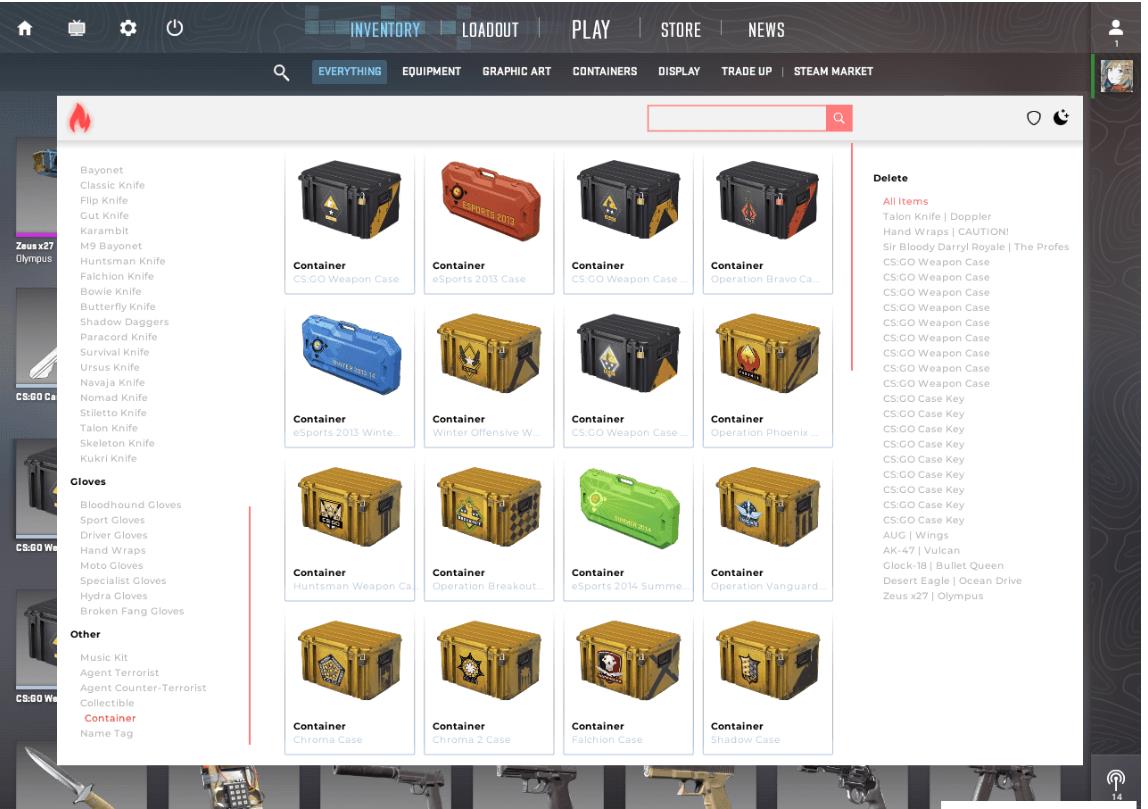Image resolution: width=1148 pixels, height=809 pixels.
Task: Select the Operation Bravo Case card
Action: [767, 223]
